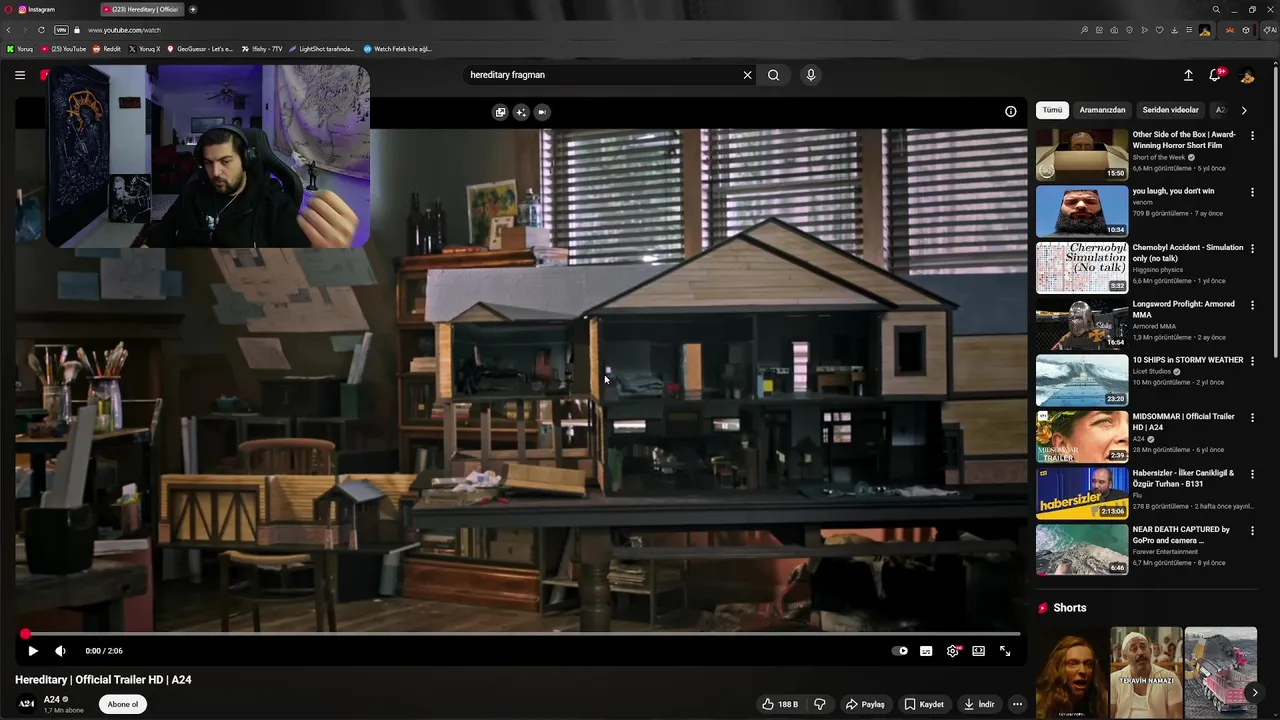Open options menu for Longsword Profight video
Screen dimensions: 1280x720
[x=1252, y=305]
